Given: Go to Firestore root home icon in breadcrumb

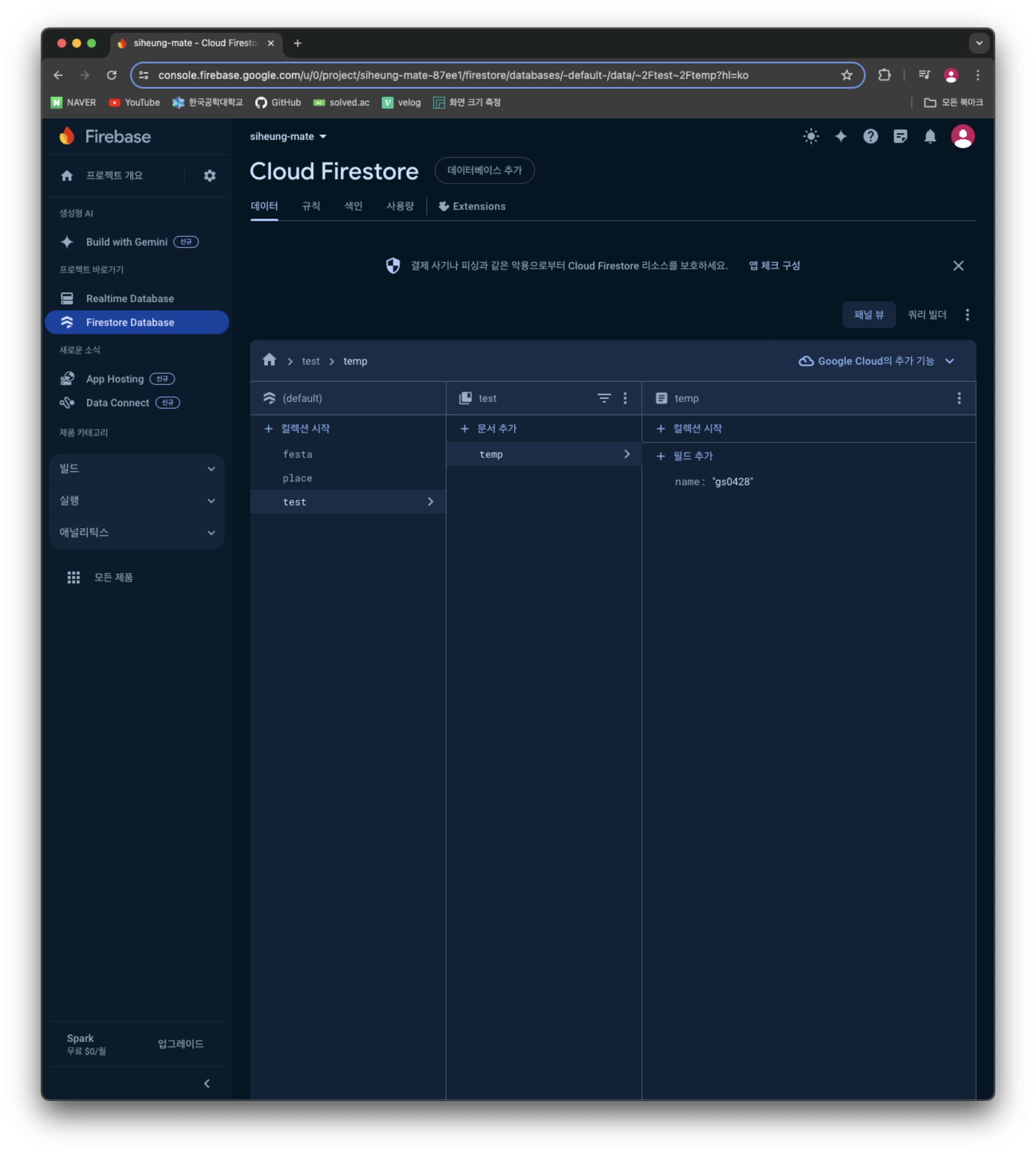Looking at the screenshot, I should (269, 360).
